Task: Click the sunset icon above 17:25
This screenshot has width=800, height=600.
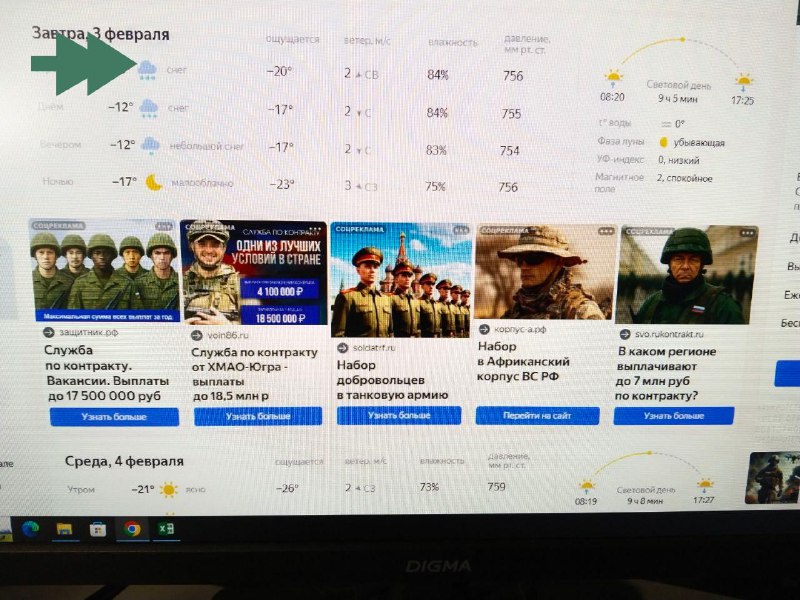Action: 743,80
